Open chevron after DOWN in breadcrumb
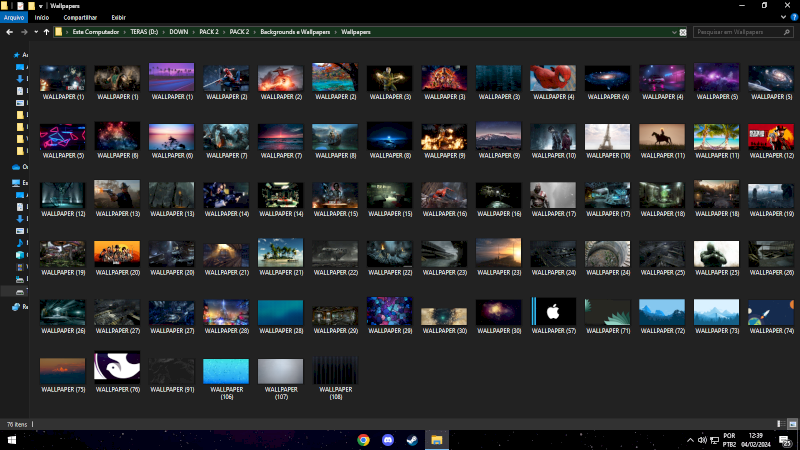Image resolution: width=800 pixels, height=450 pixels. click(194, 32)
